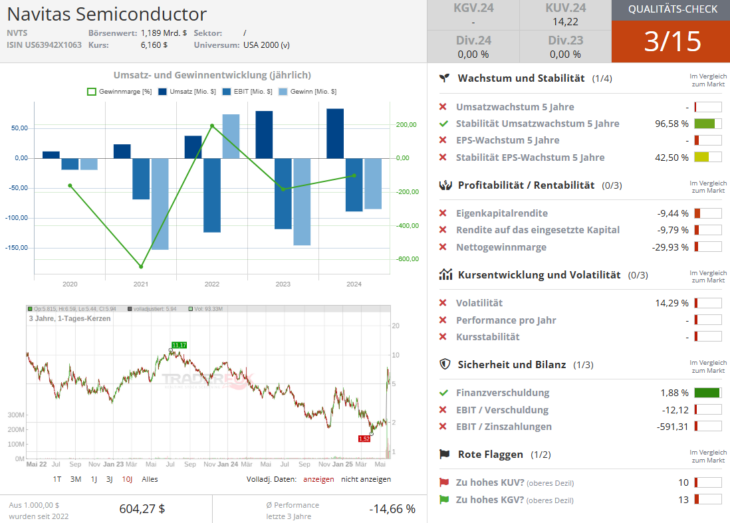Click the -14,66 % performance value
The width and height of the screenshot is (730, 523).
point(392,509)
